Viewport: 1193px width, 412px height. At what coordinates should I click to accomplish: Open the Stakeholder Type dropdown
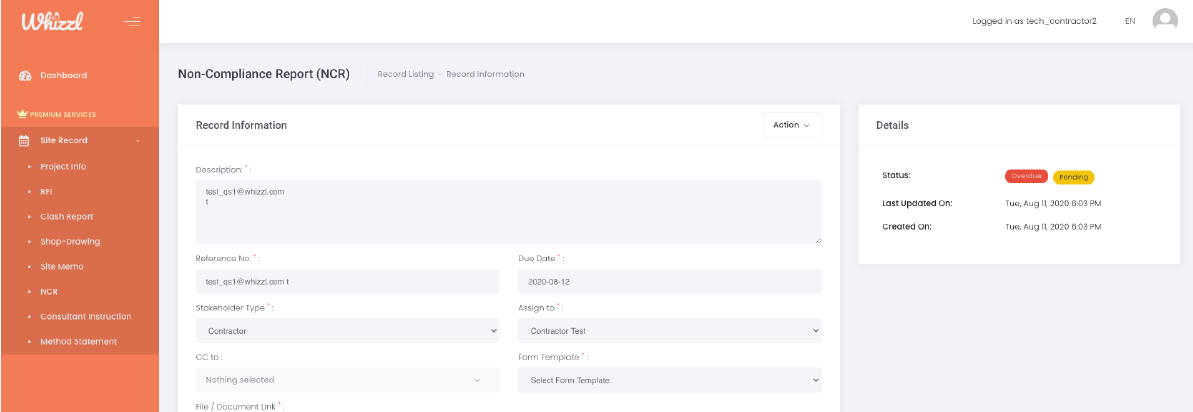click(347, 330)
